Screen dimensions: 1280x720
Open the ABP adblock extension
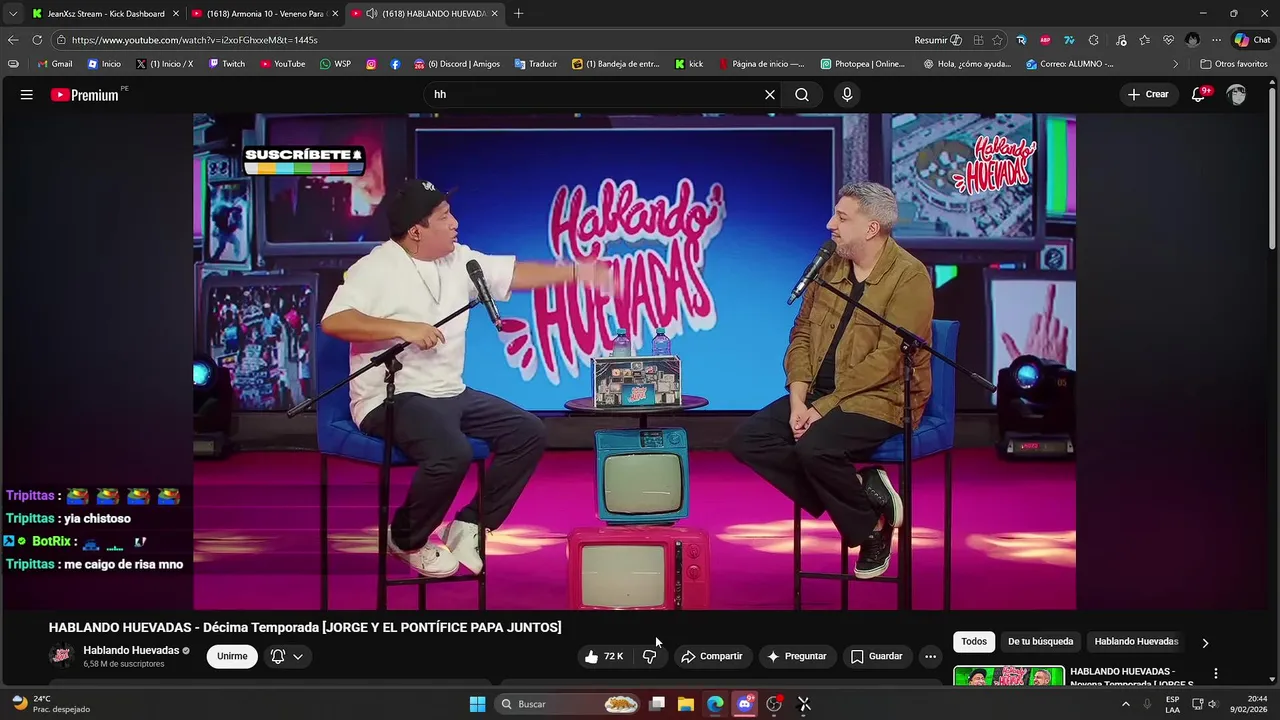click(1045, 40)
